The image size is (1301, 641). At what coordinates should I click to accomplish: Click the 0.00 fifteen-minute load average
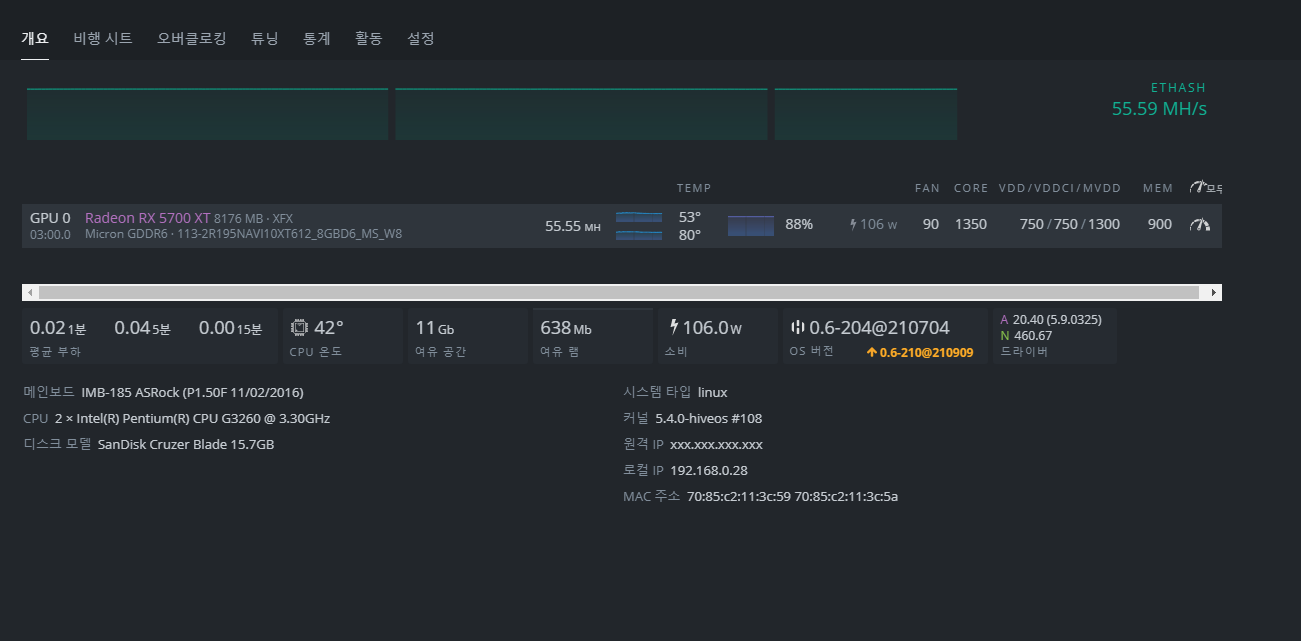(230, 328)
